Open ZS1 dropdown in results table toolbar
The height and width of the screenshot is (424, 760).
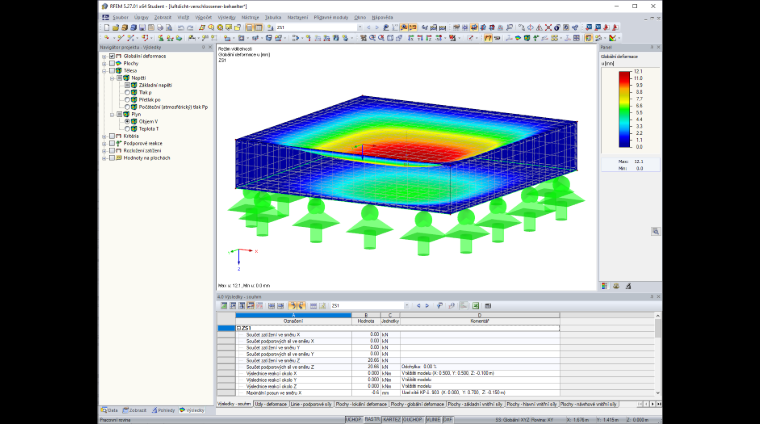tap(406, 306)
